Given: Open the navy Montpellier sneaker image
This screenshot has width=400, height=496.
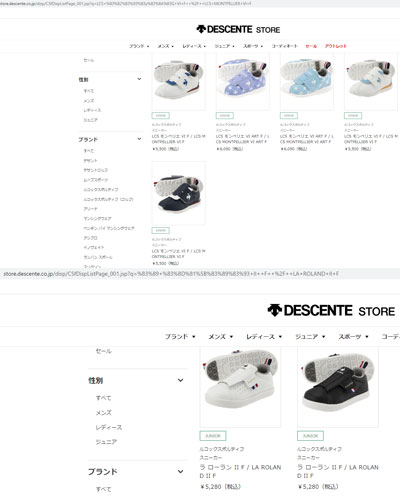Looking at the screenshot, I should [x=179, y=193].
